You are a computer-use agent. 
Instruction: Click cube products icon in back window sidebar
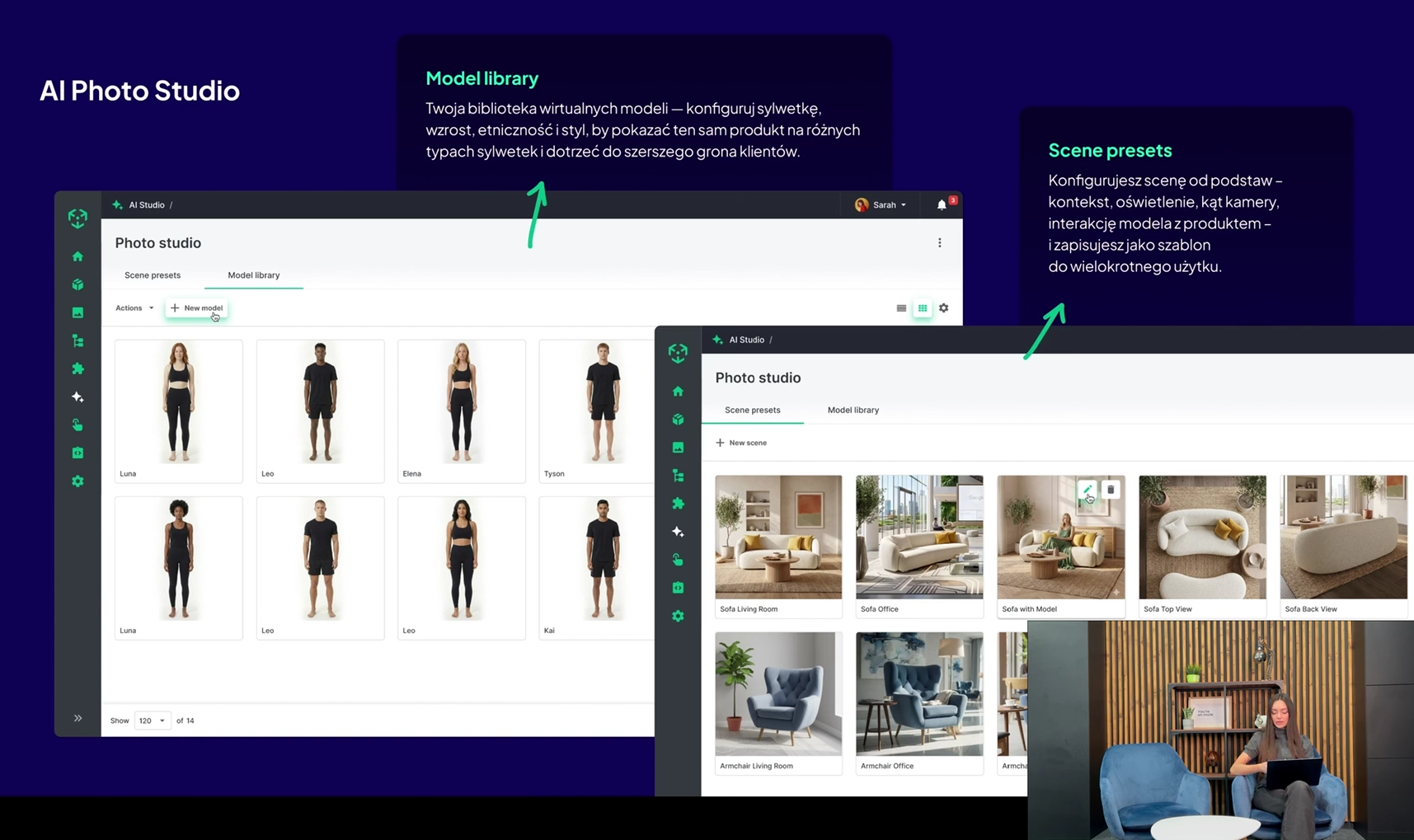click(78, 284)
